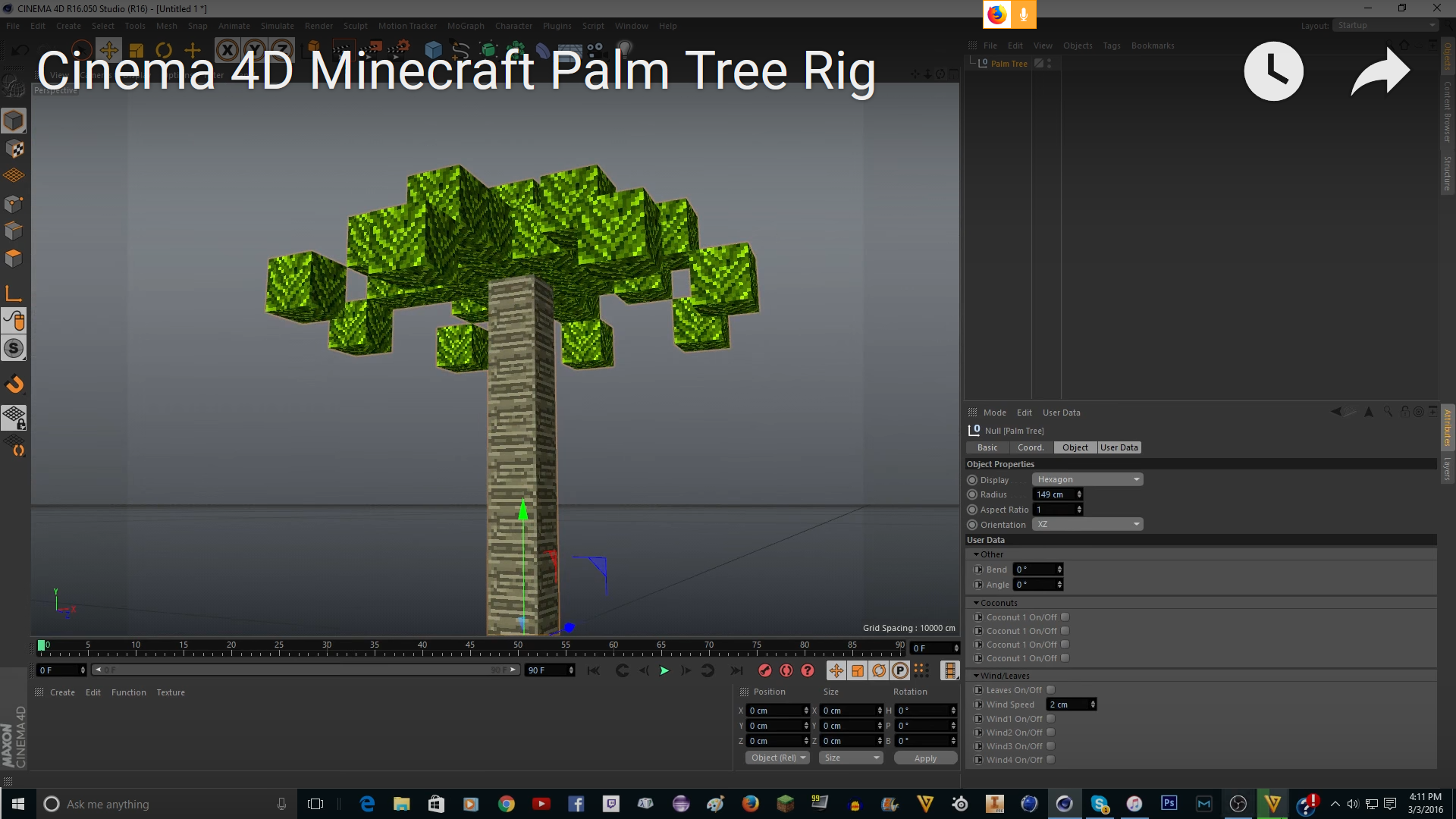1456x819 pixels.
Task: Toggle Position keyframe recording icon
Action: pos(836,670)
